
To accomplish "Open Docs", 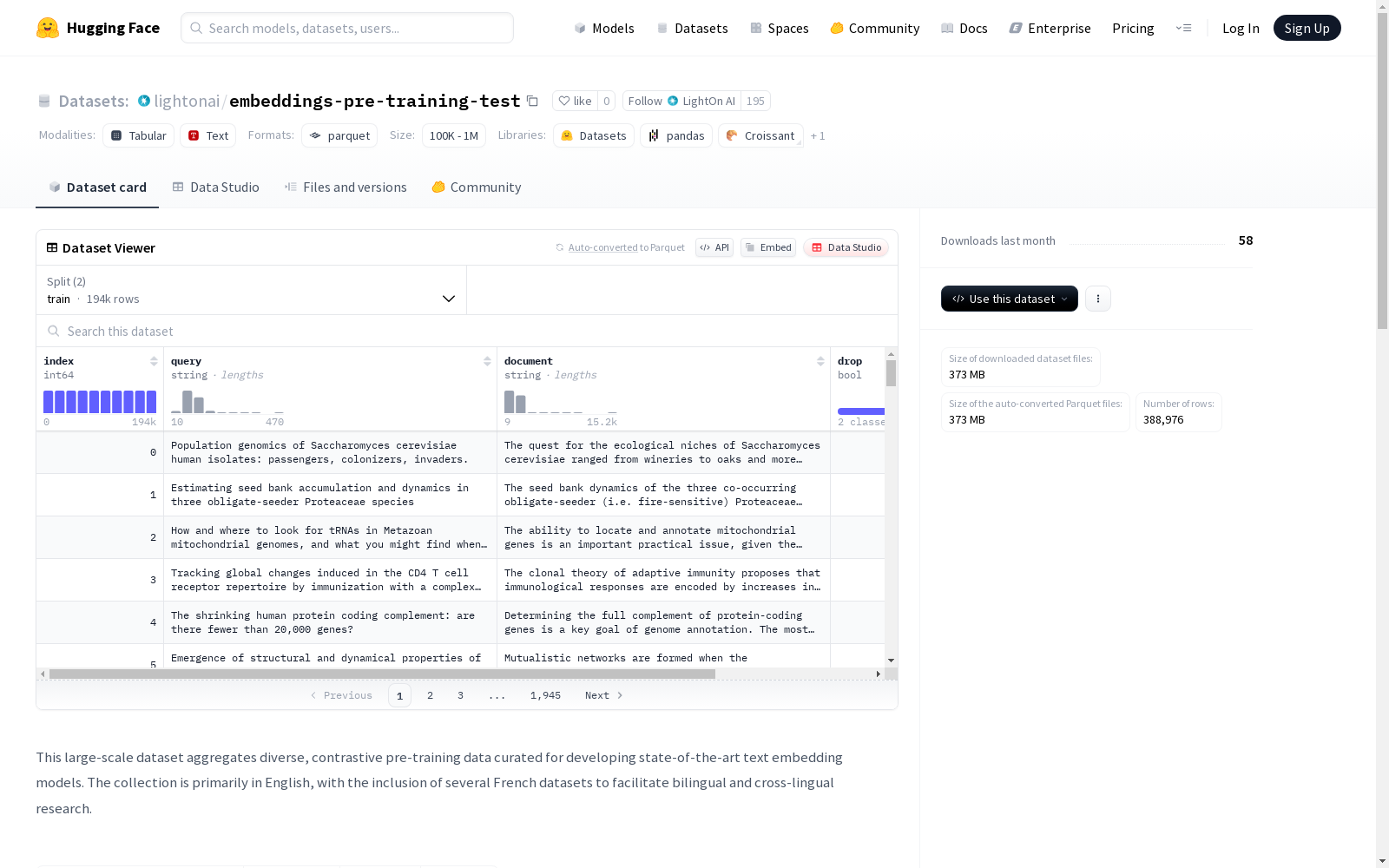I will pyautogui.click(x=964, y=28).
